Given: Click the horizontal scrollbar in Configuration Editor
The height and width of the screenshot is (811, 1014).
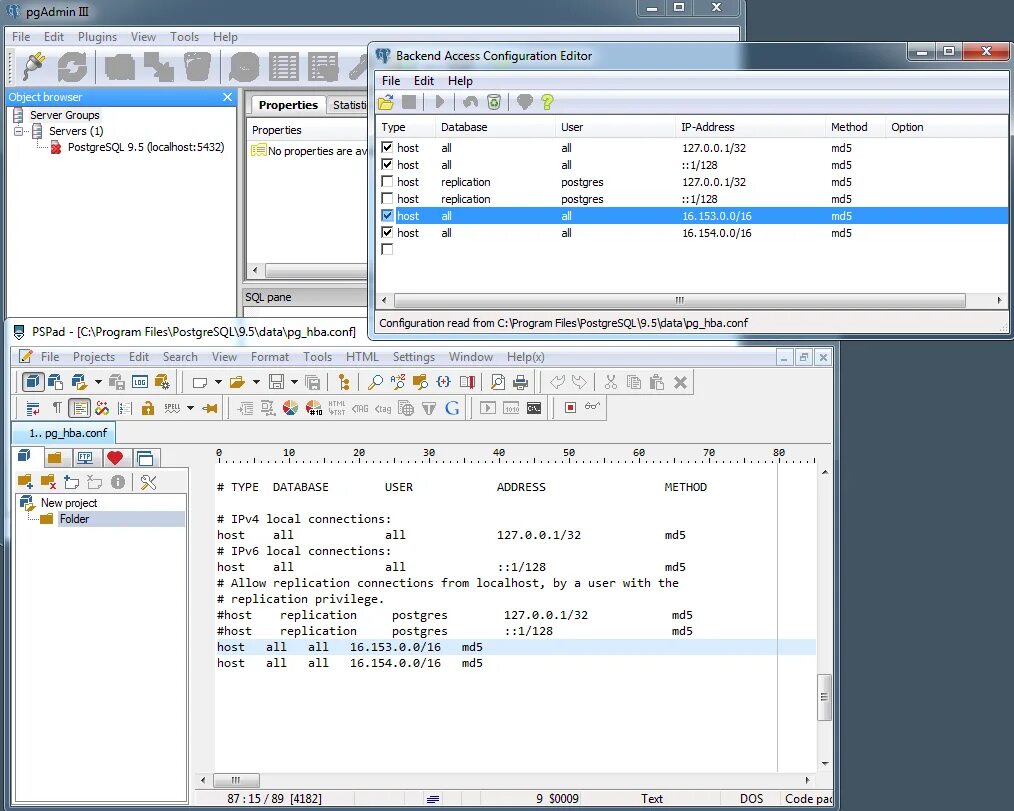Looking at the screenshot, I should point(680,301).
